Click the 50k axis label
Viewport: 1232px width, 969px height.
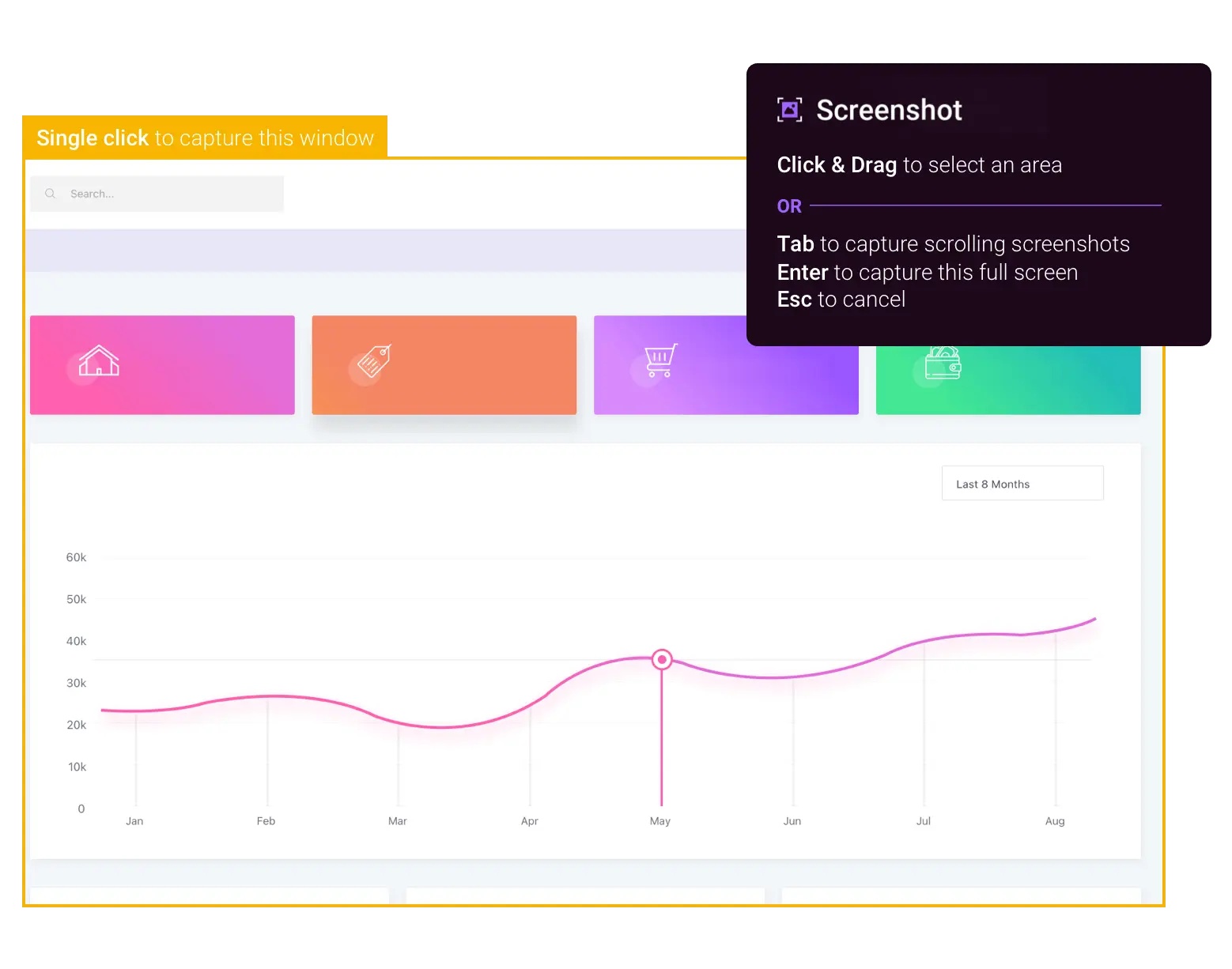pos(76,599)
